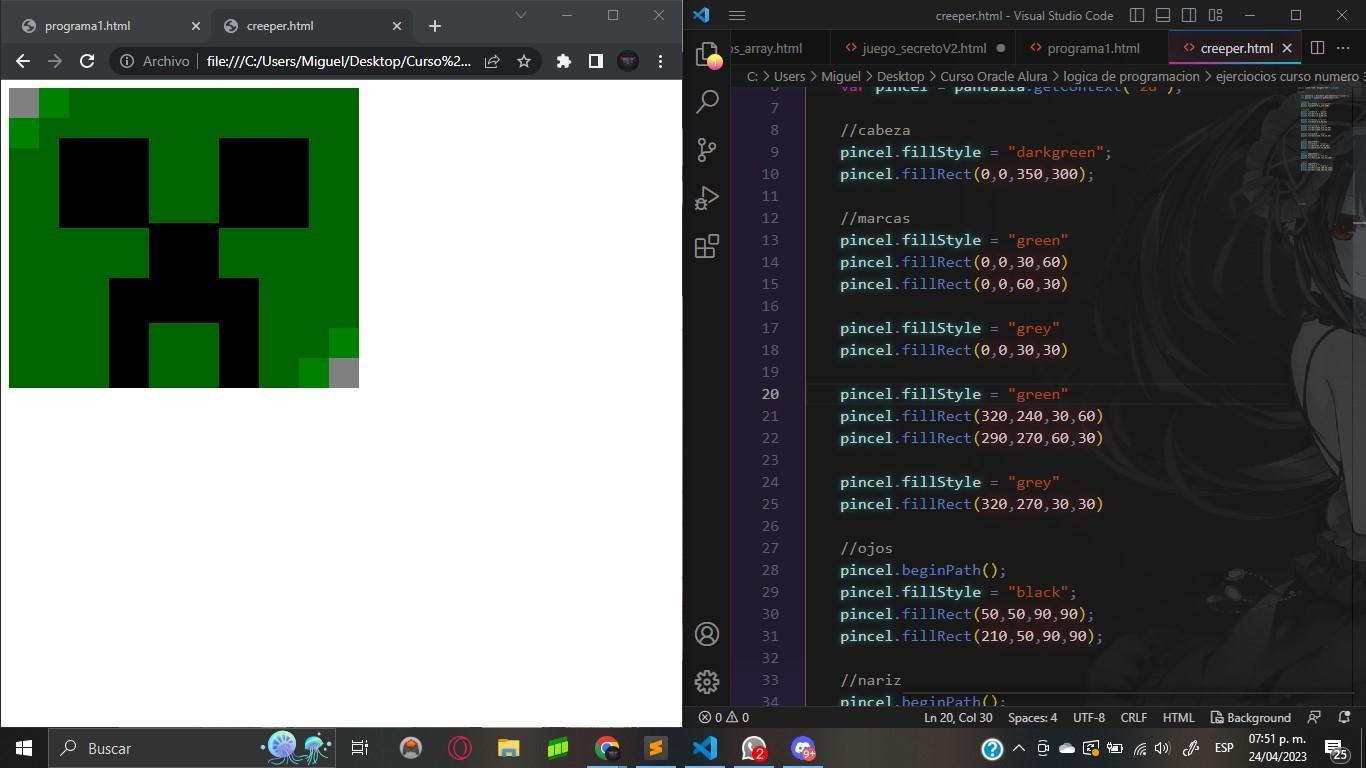The width and height of the screenshot is (1366, 768).
Task: Open the Chrome profile avatar menu
Action: pos(628,61)
